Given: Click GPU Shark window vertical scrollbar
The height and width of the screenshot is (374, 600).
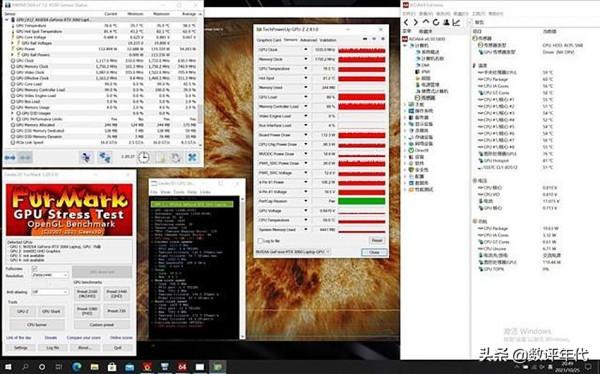Looking at the screenshot, I should 242,268.
